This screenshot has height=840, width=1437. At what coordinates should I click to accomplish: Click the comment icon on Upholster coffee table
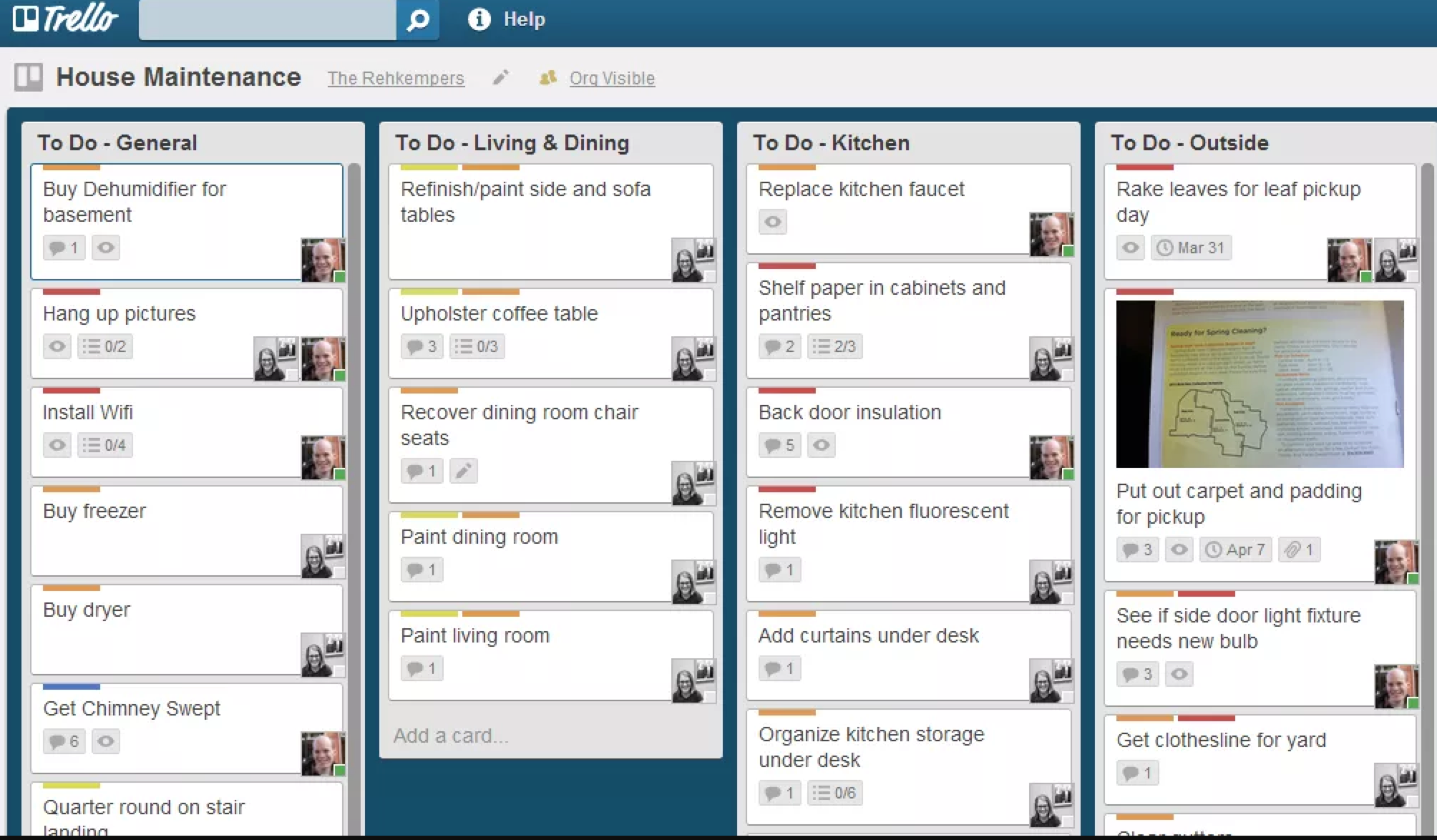coord(414,346)
